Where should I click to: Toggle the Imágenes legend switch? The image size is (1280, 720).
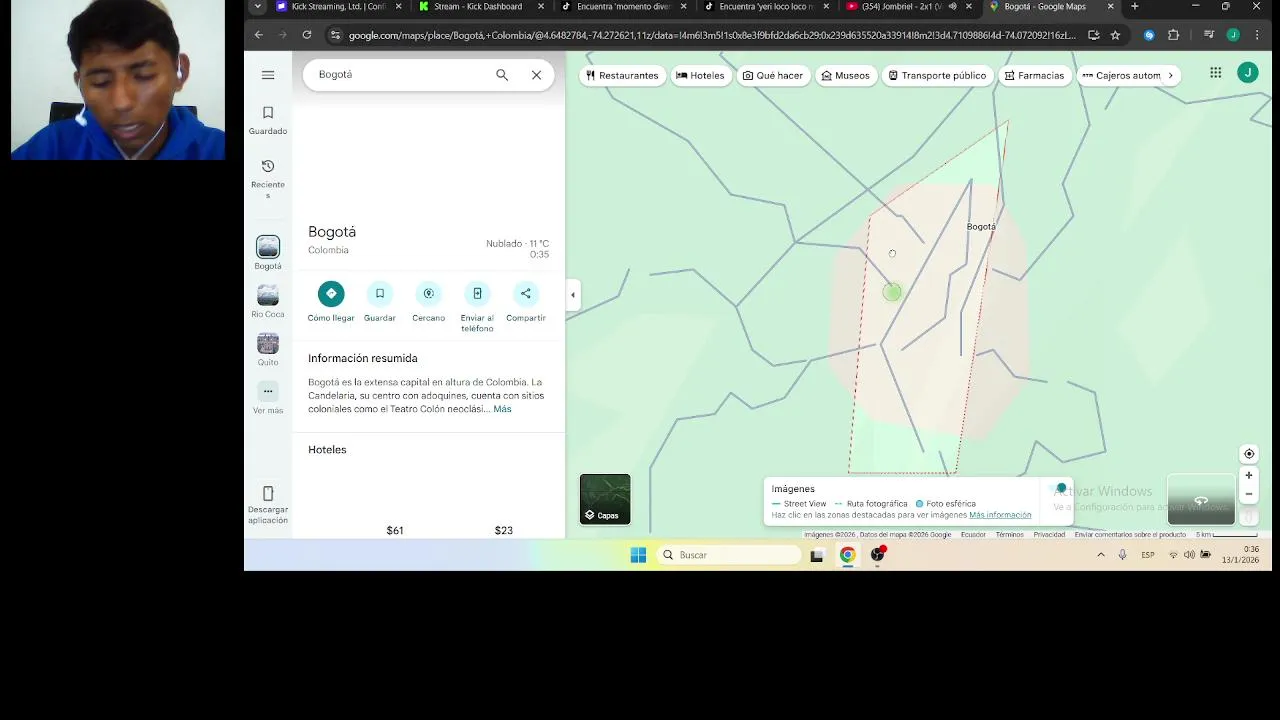pyautogui.click(x=1059, y=489)
